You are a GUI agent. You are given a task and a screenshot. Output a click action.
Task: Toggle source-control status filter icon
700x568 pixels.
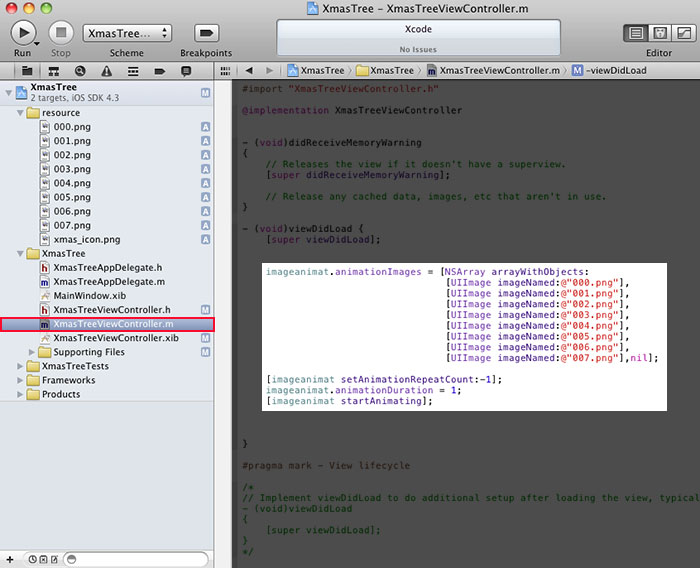pos(43,559)
